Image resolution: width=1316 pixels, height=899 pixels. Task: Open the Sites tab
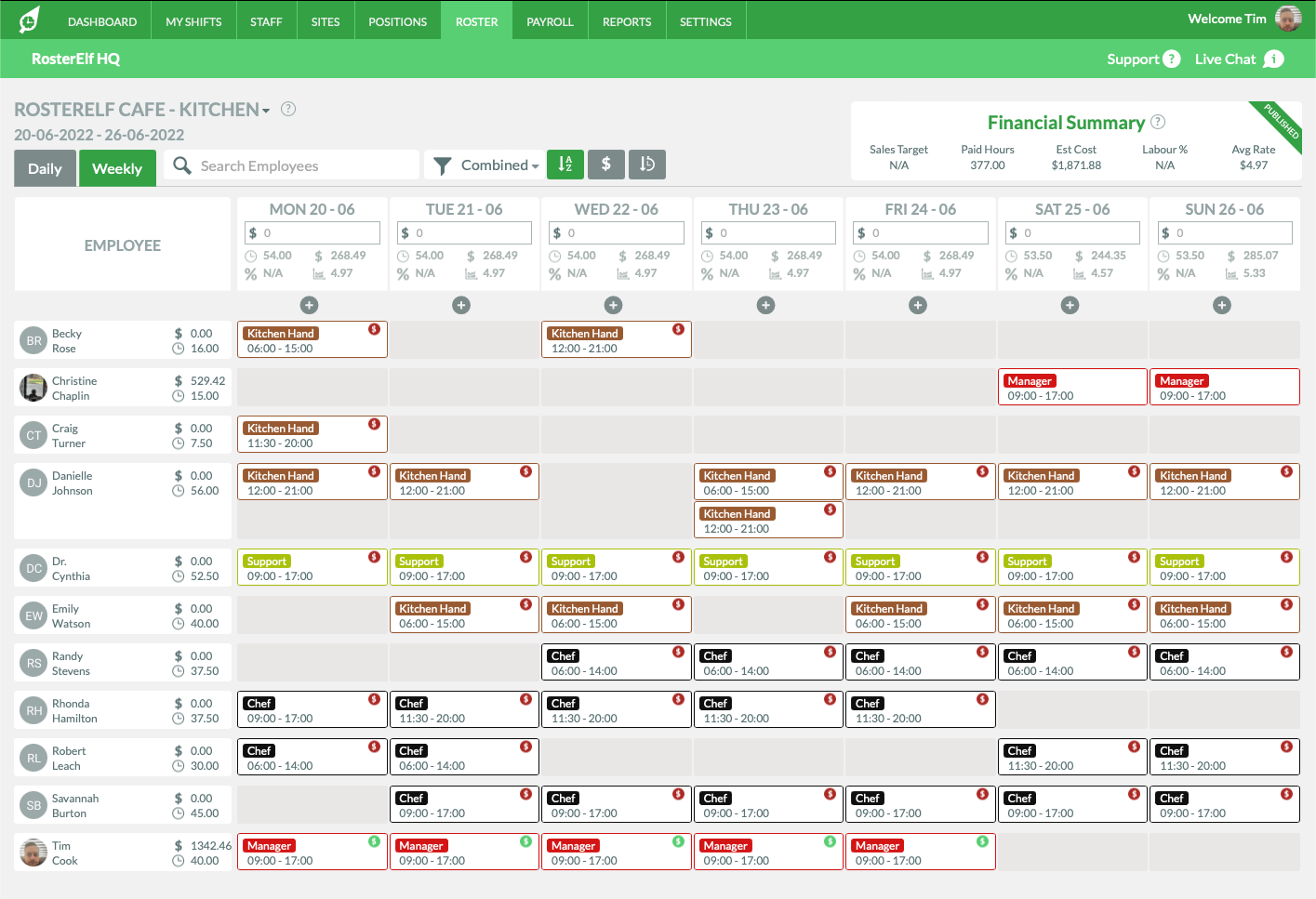pos(326,21)
